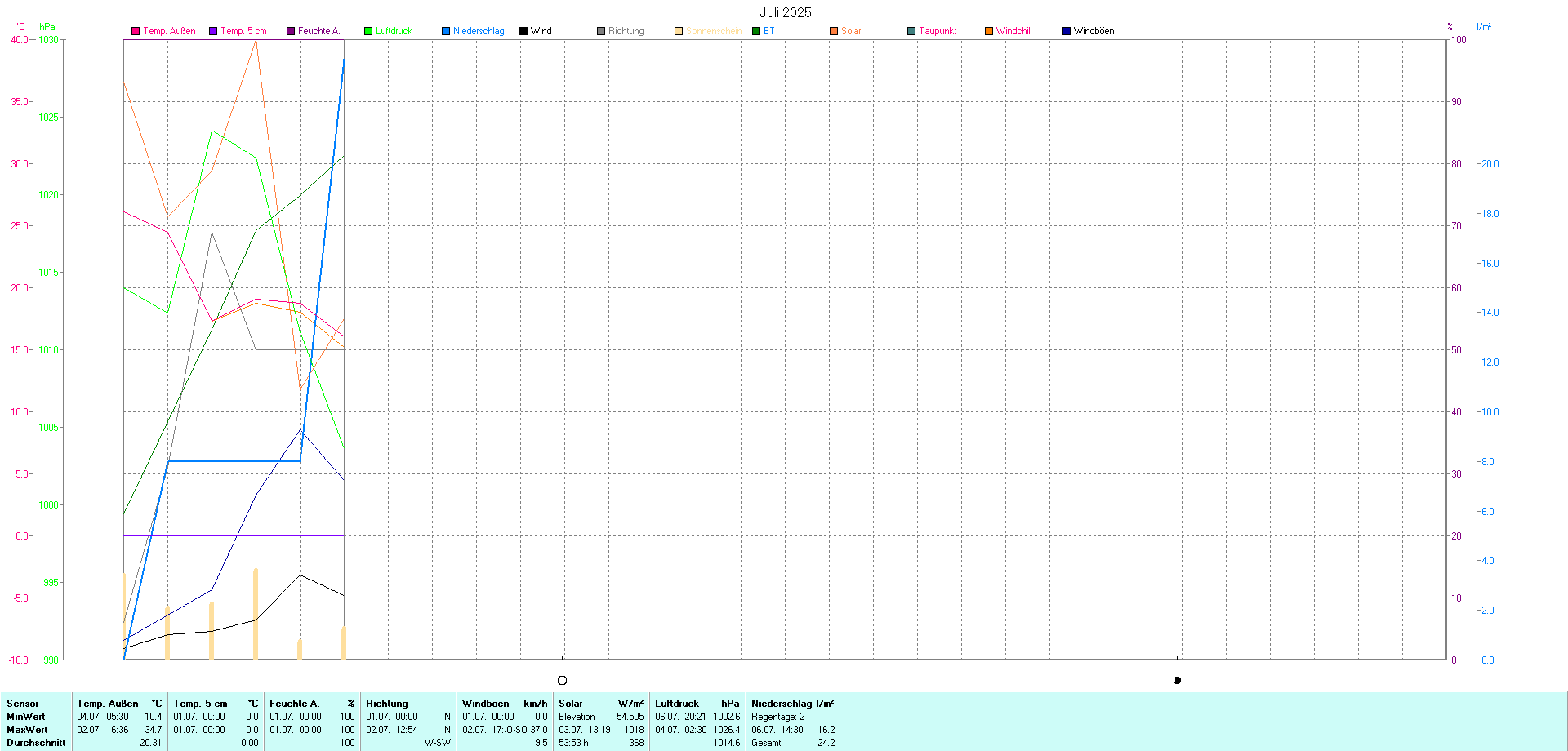The width and height of the screenshot is (1568, 751).
Task: Click the Temp. 5 cm legend label
Action: point(243,31)
